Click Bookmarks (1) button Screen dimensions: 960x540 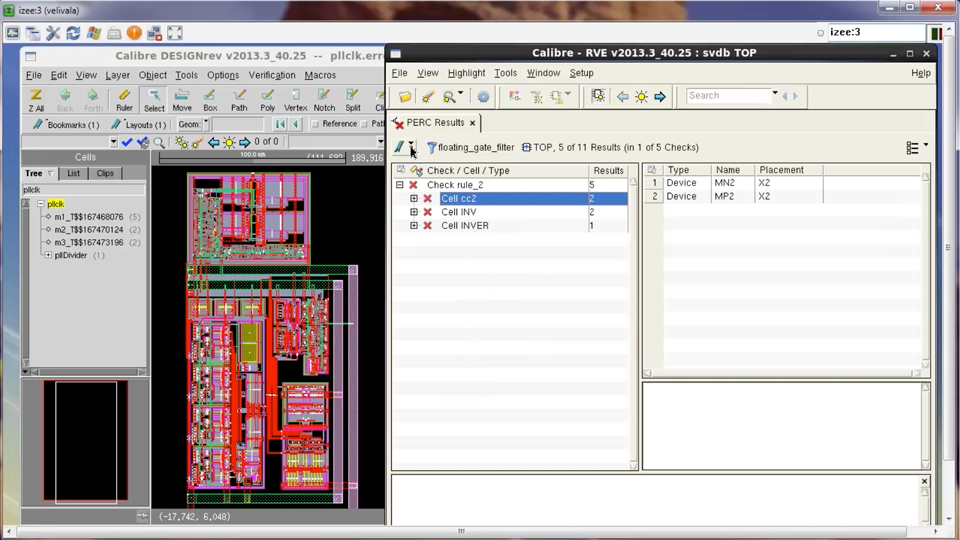pos(66,124)
